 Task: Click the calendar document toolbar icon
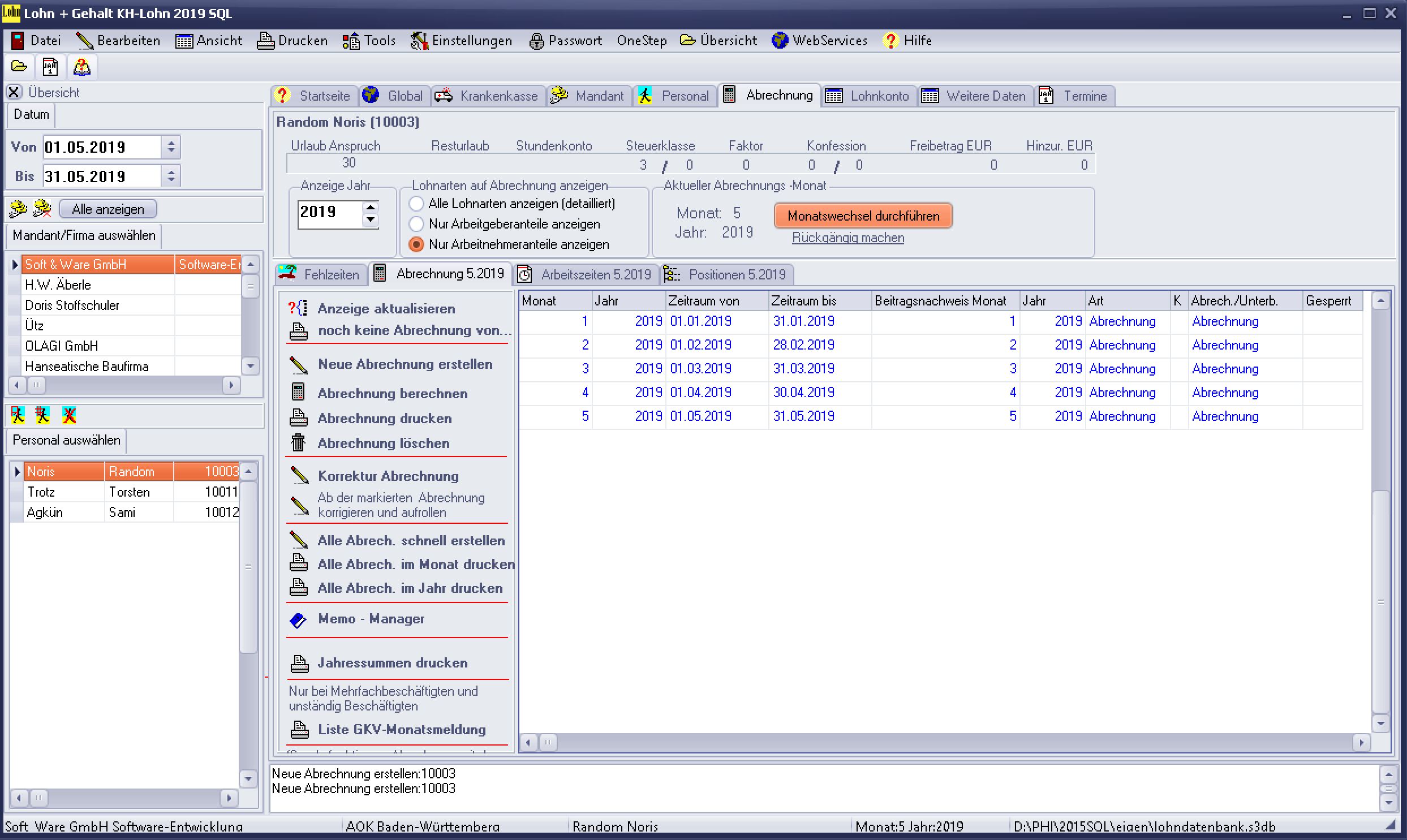50,67
